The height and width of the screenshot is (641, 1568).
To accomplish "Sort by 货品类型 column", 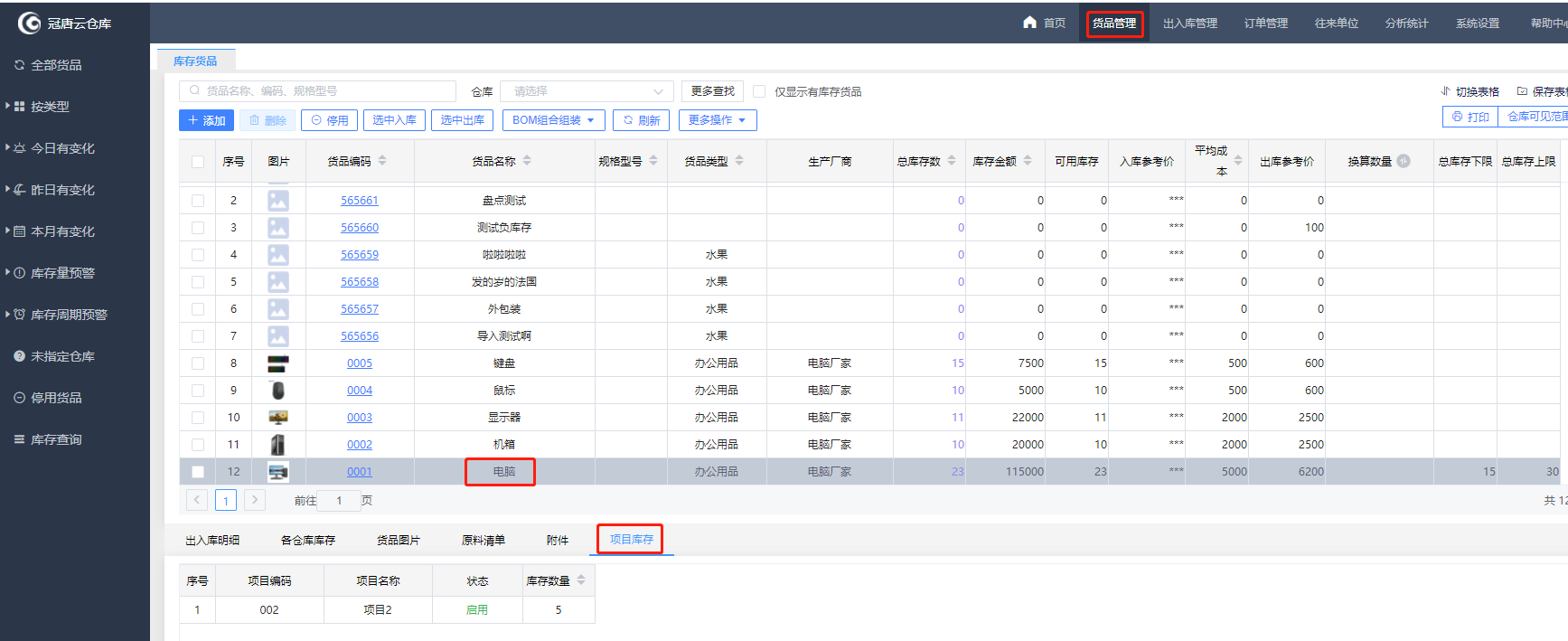I will [x=739, y=161].
